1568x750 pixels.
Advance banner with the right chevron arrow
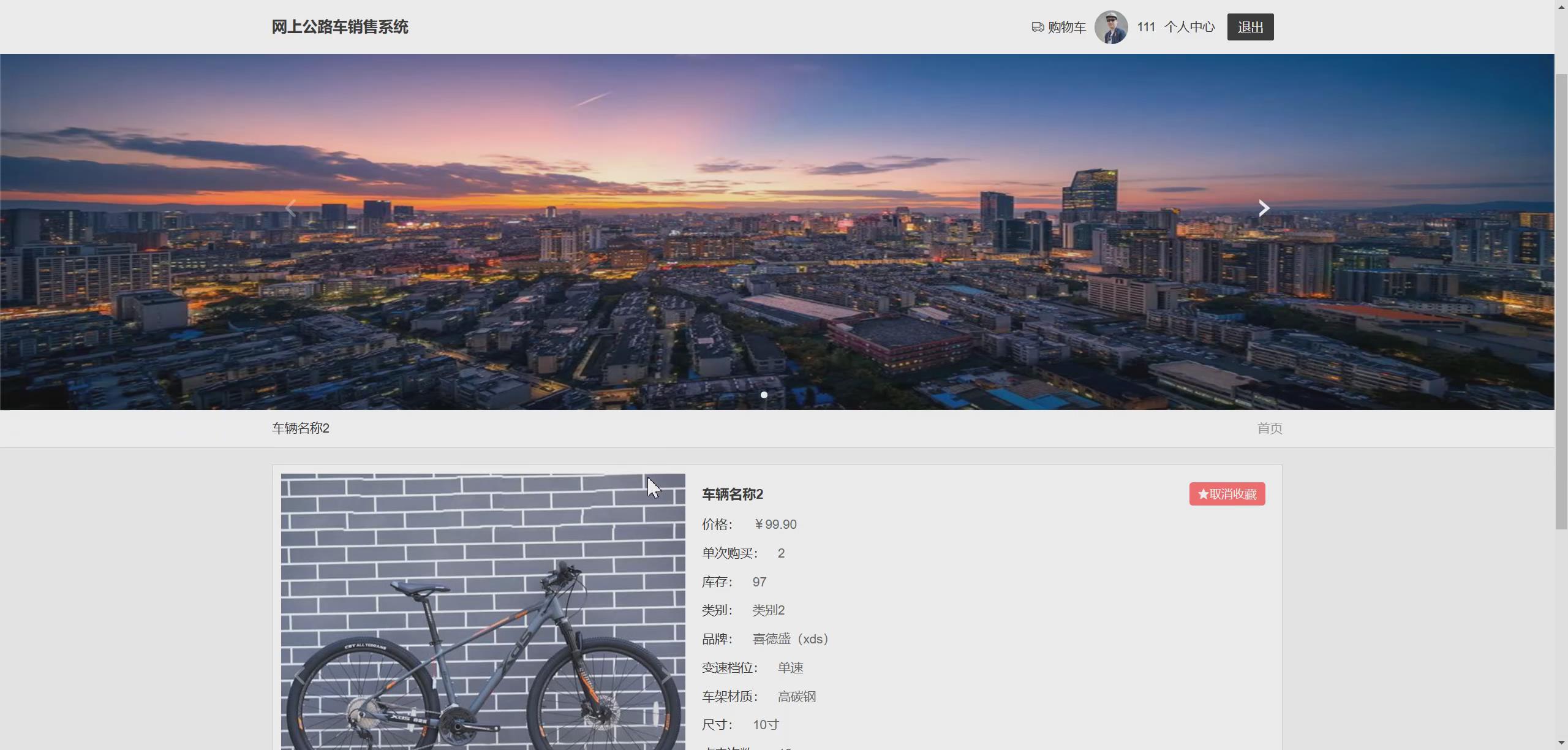(1264, 208)
